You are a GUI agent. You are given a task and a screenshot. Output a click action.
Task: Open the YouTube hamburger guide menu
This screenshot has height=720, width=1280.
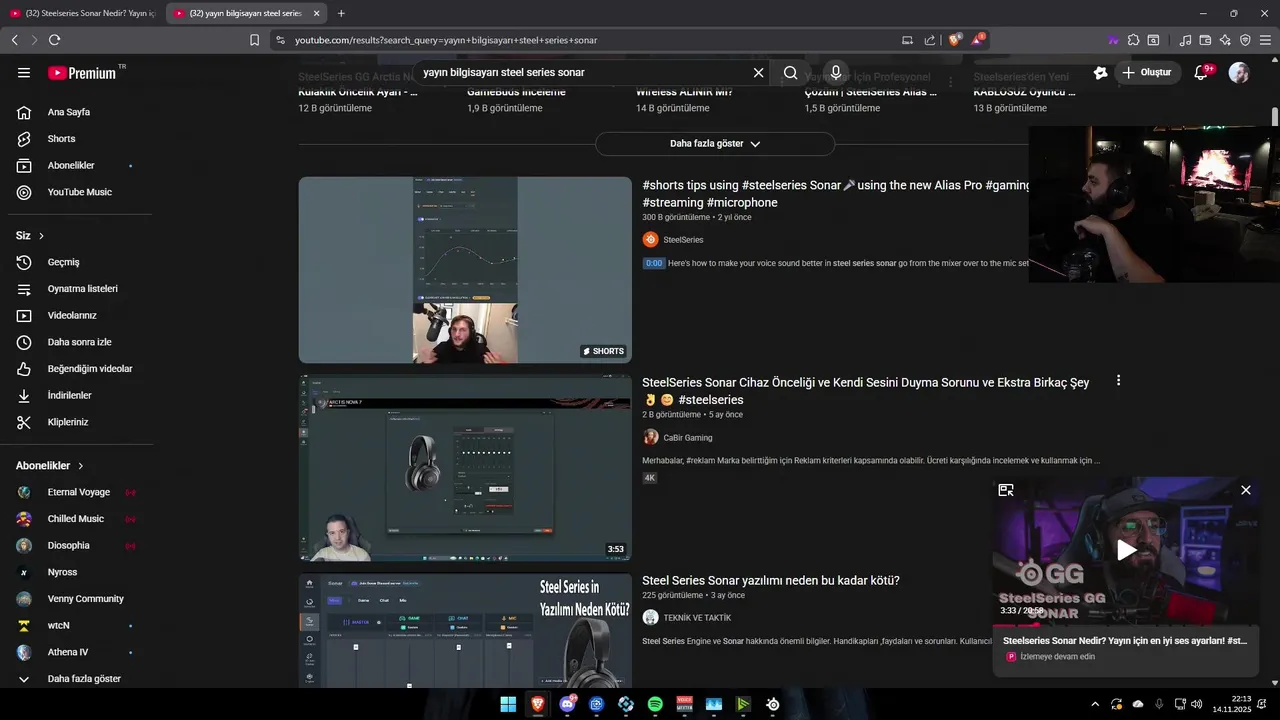coord(24,72)
